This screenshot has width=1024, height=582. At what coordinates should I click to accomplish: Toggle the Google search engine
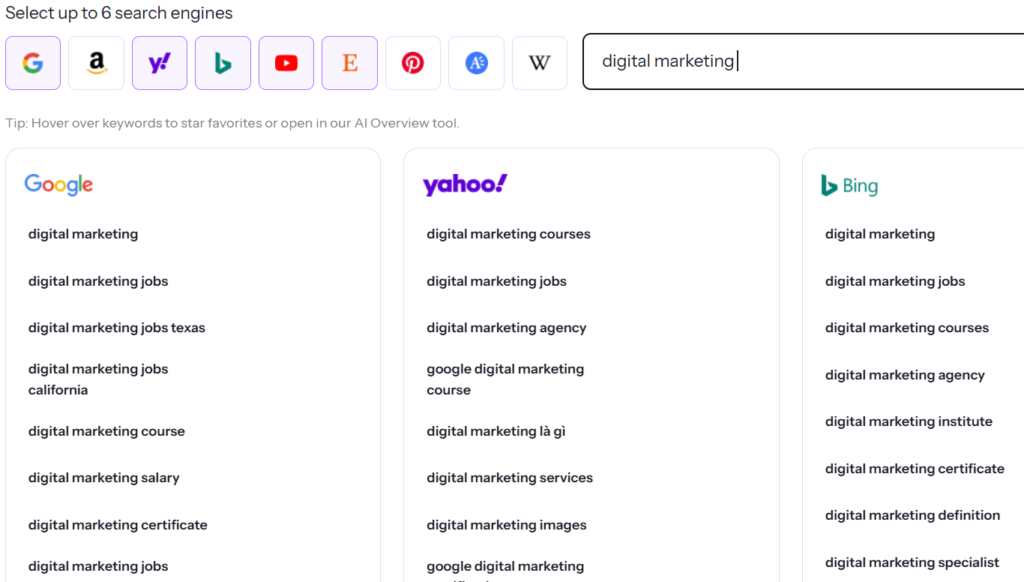[33, 63]
